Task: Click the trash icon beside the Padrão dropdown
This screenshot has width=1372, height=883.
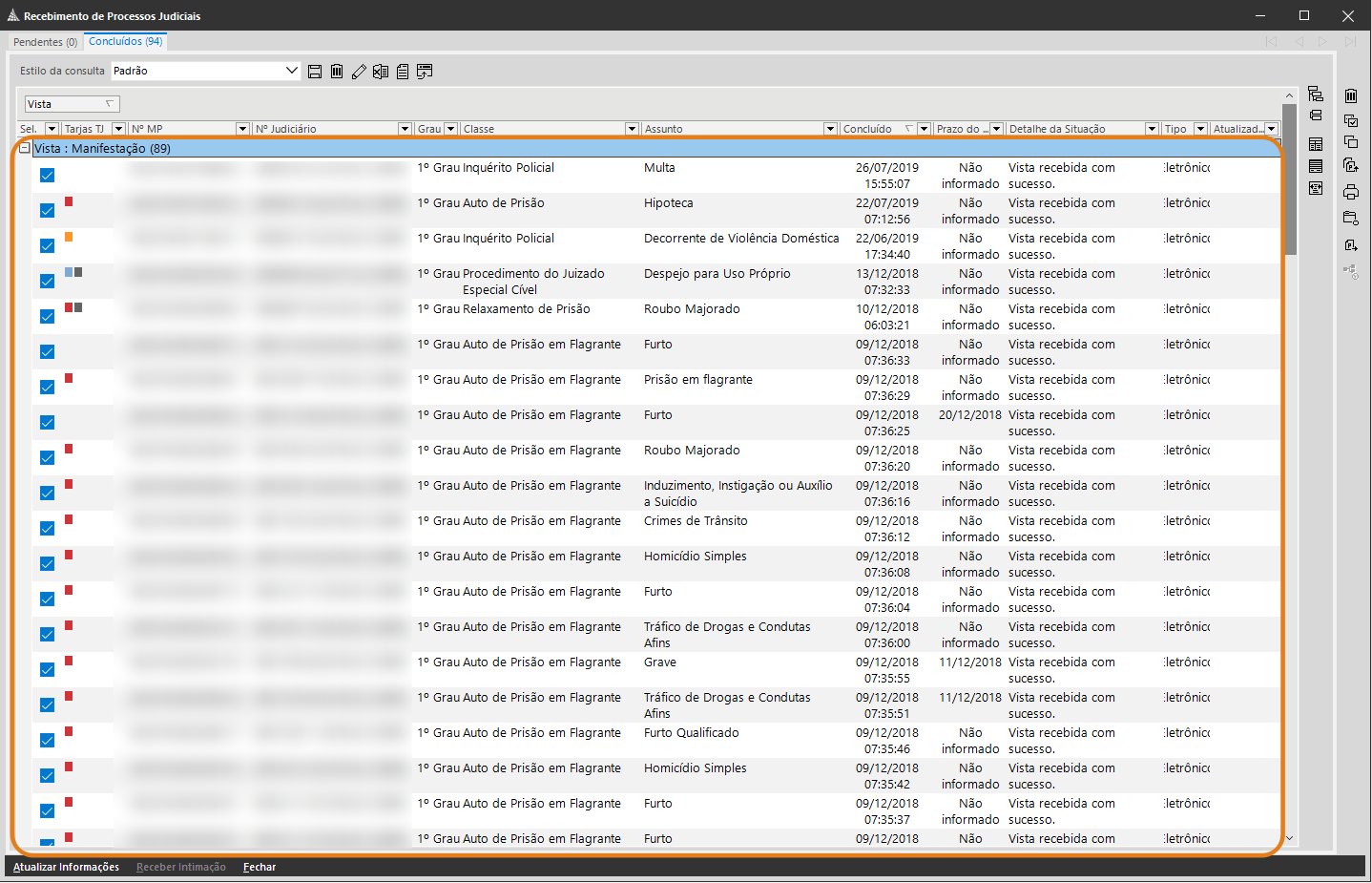Action: coord(337,72)
